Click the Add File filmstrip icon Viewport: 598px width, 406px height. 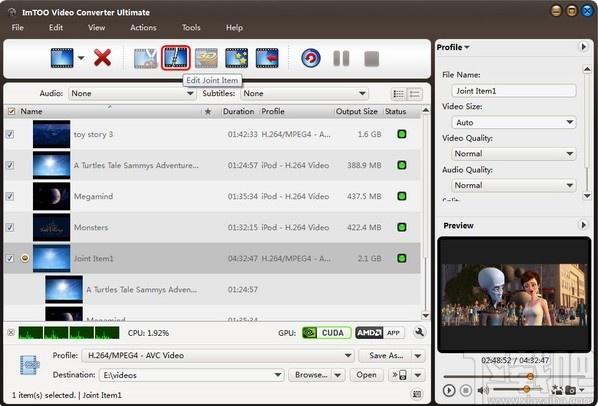click(62, 58)
